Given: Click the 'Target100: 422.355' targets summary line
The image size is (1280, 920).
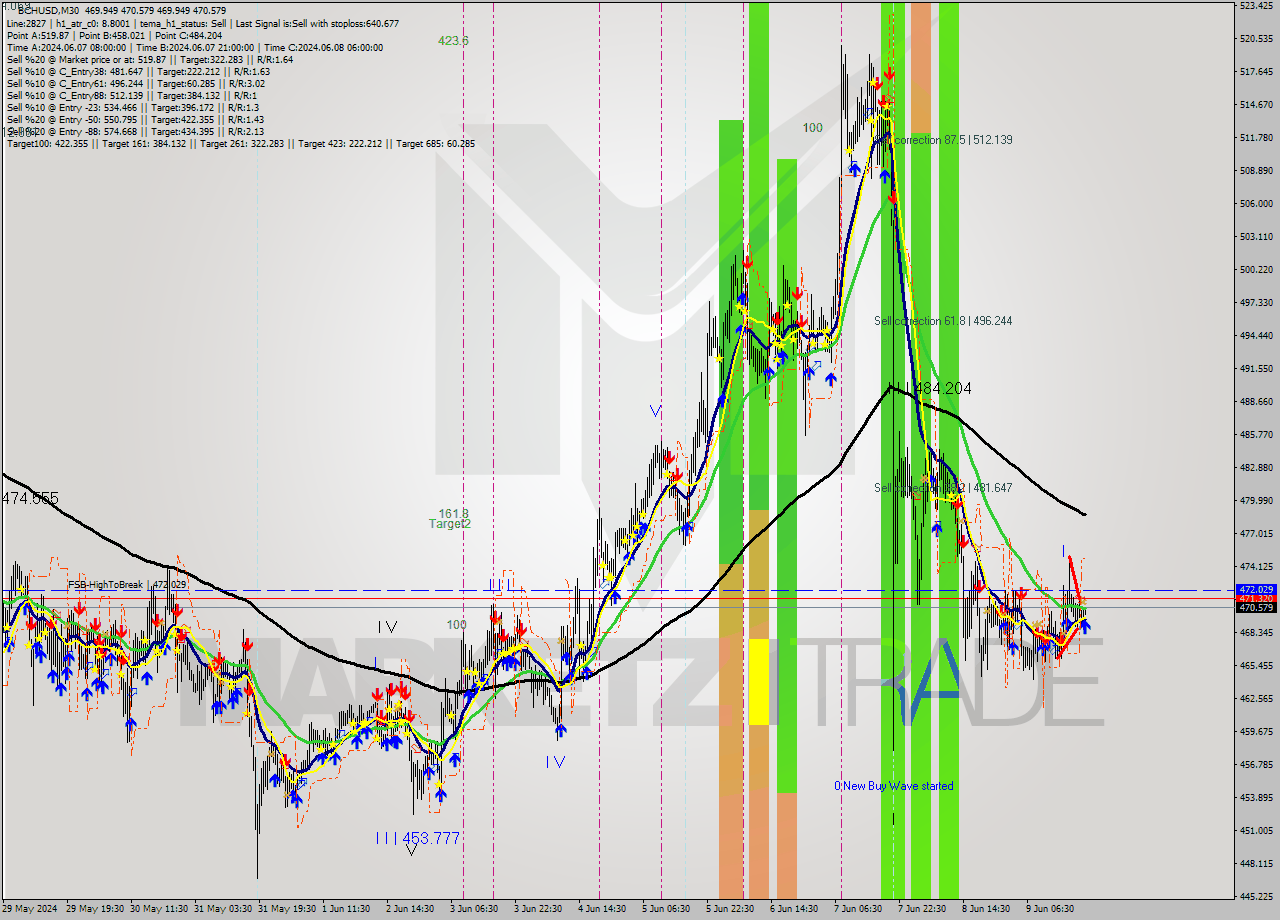Looking at the screenshot, I should (x=241, y=143).
